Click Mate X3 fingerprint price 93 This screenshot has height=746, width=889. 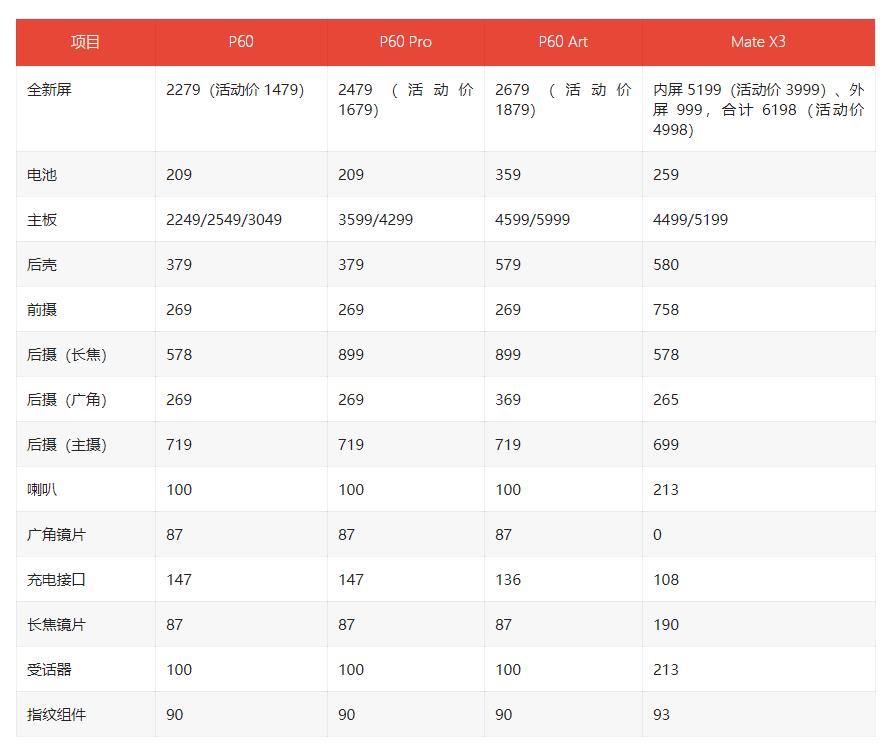(x=661, y=715)
